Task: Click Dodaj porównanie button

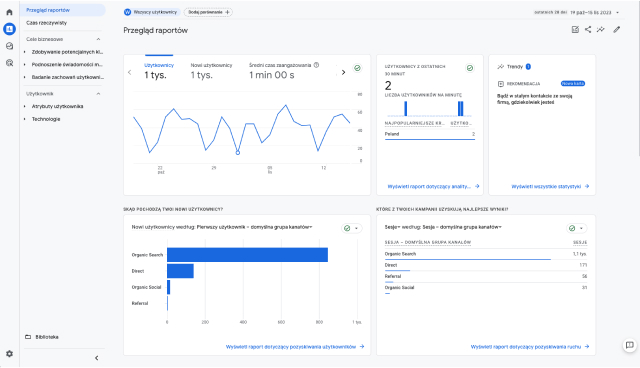Action: [x=209, y=12]
